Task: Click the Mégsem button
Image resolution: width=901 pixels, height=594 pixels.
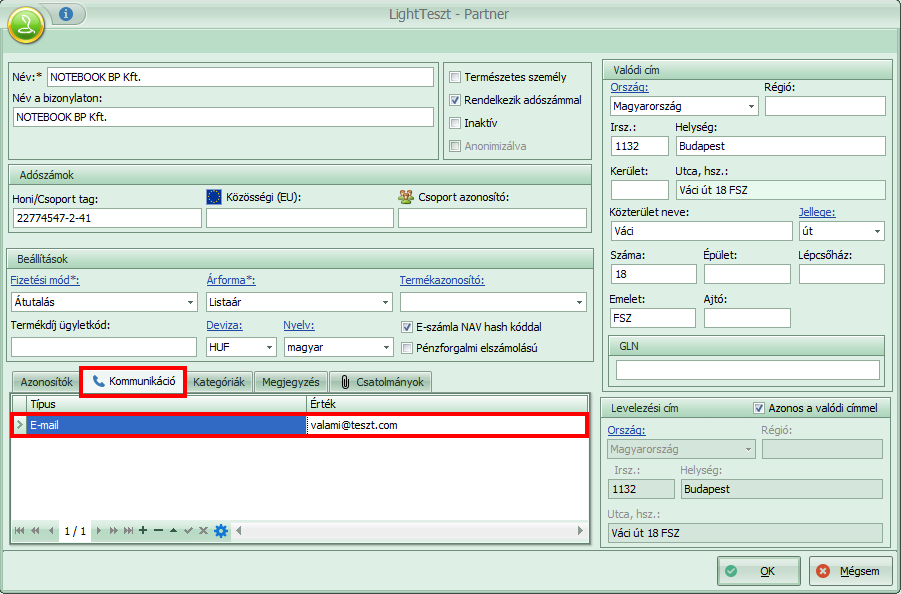Action: pos(850,571)
